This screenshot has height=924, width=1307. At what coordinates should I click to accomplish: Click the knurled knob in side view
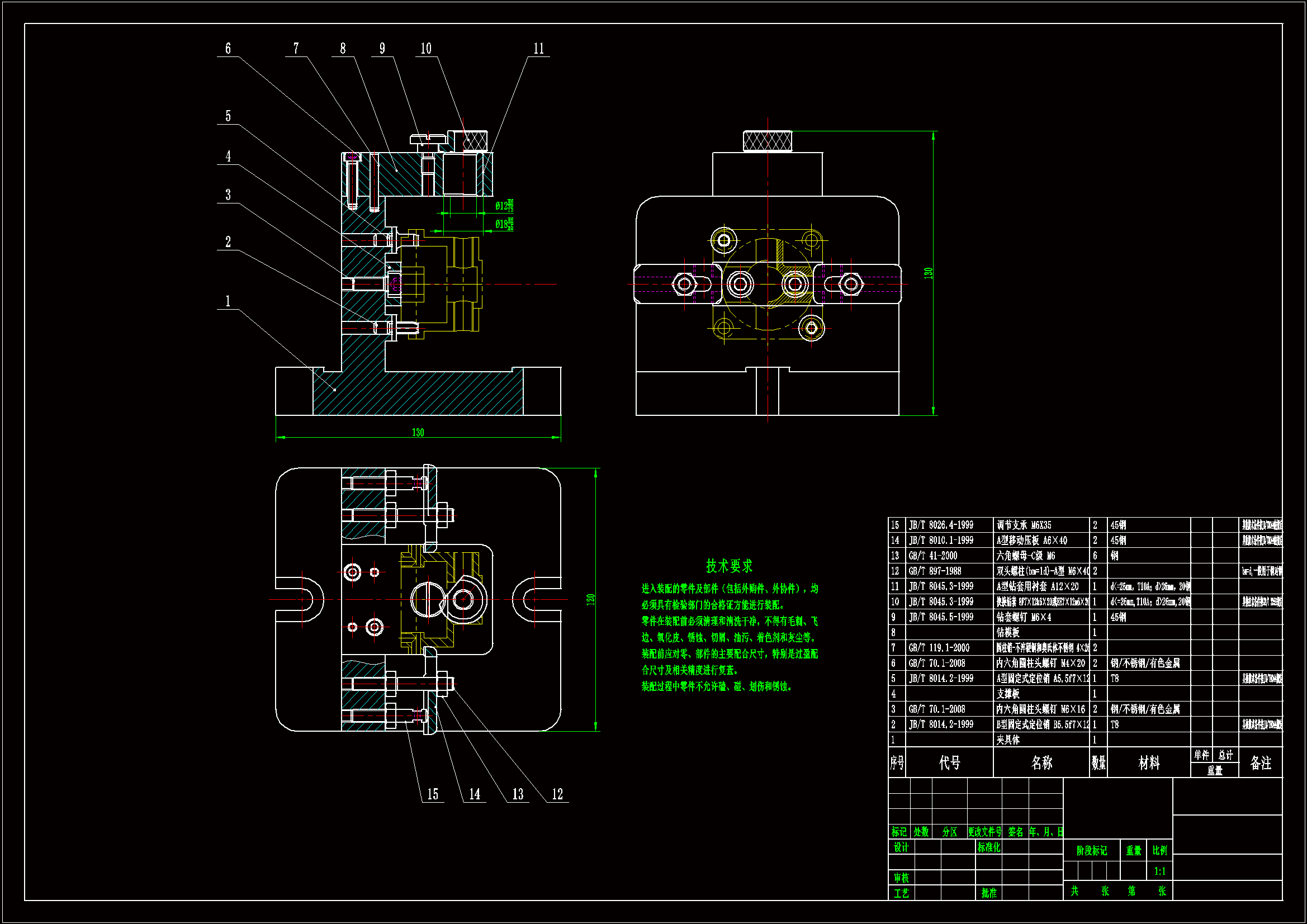768,141
